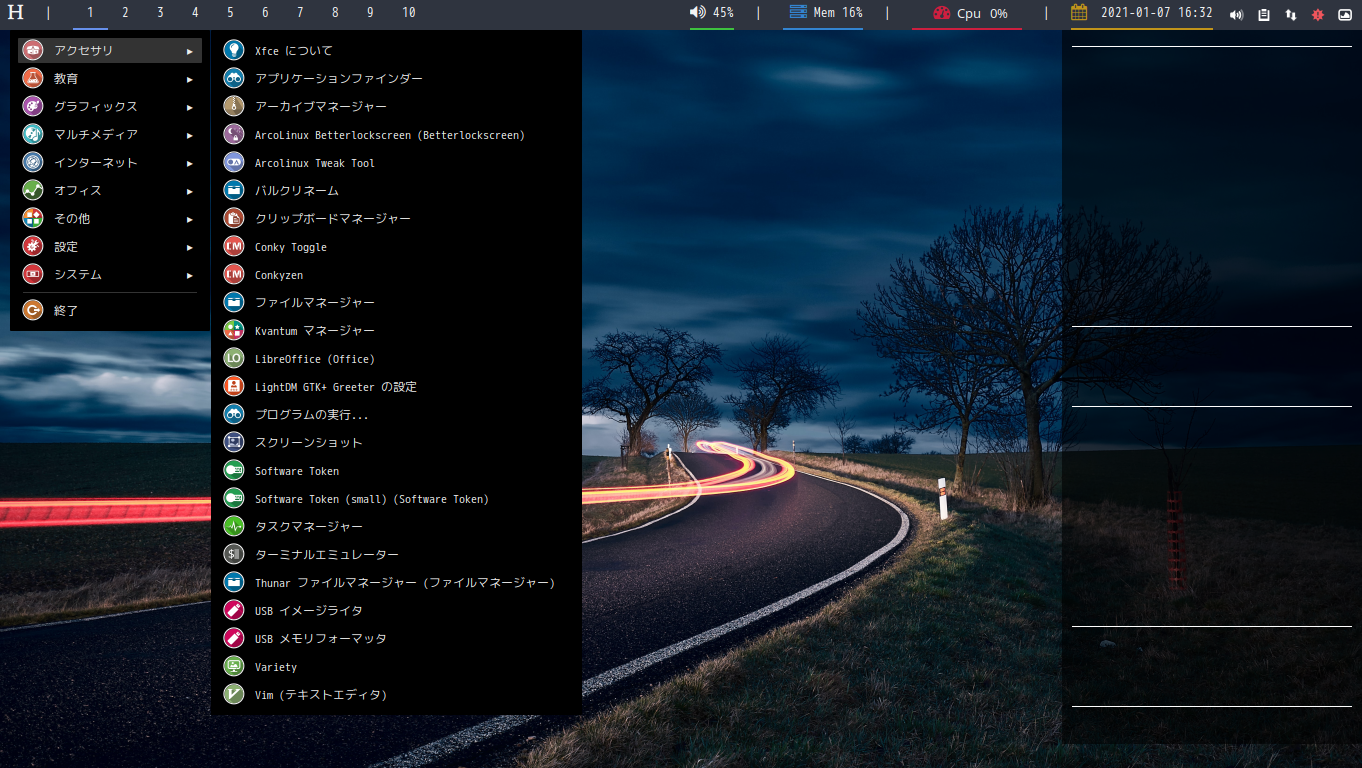Expand the グラフィックス submenu arrow
Screen dimensions: 1362x768
coord(190,107)
